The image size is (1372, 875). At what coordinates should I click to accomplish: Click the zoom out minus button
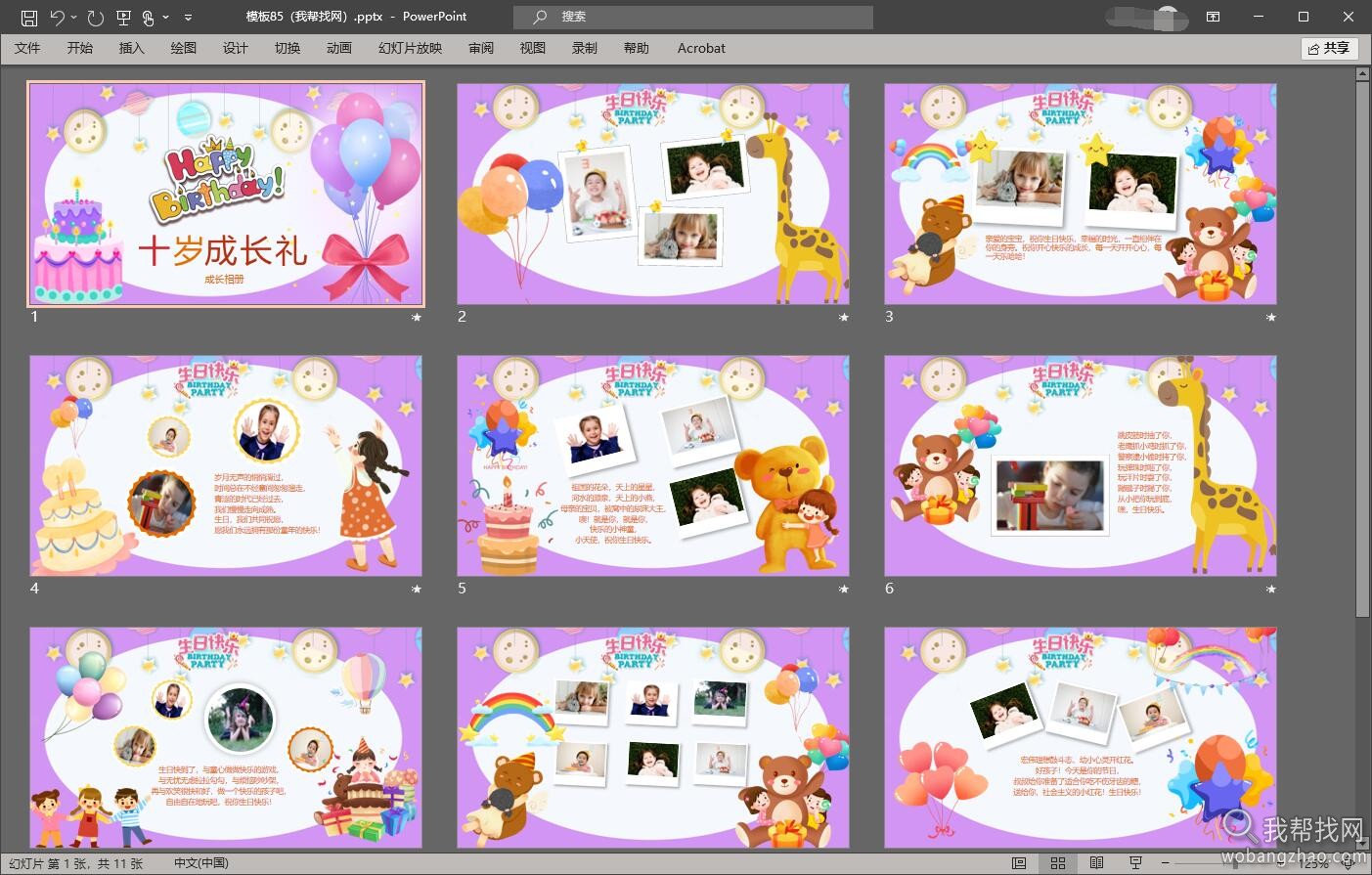pos(1167,863)
